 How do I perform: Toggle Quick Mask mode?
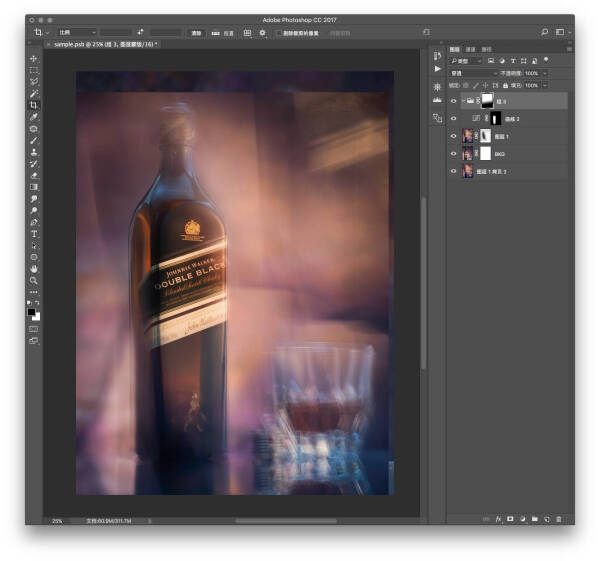pos(34,329)
